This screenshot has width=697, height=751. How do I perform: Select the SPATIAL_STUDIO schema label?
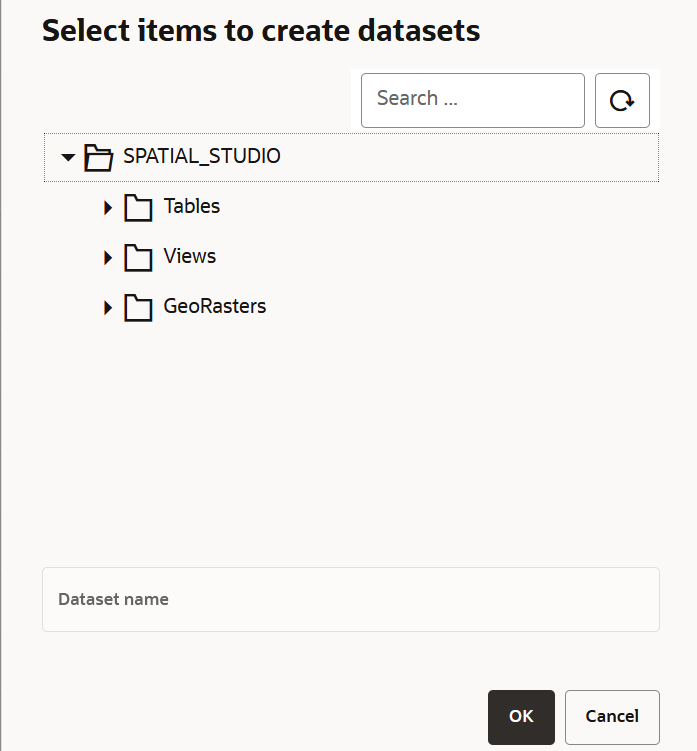coord(201,156)
